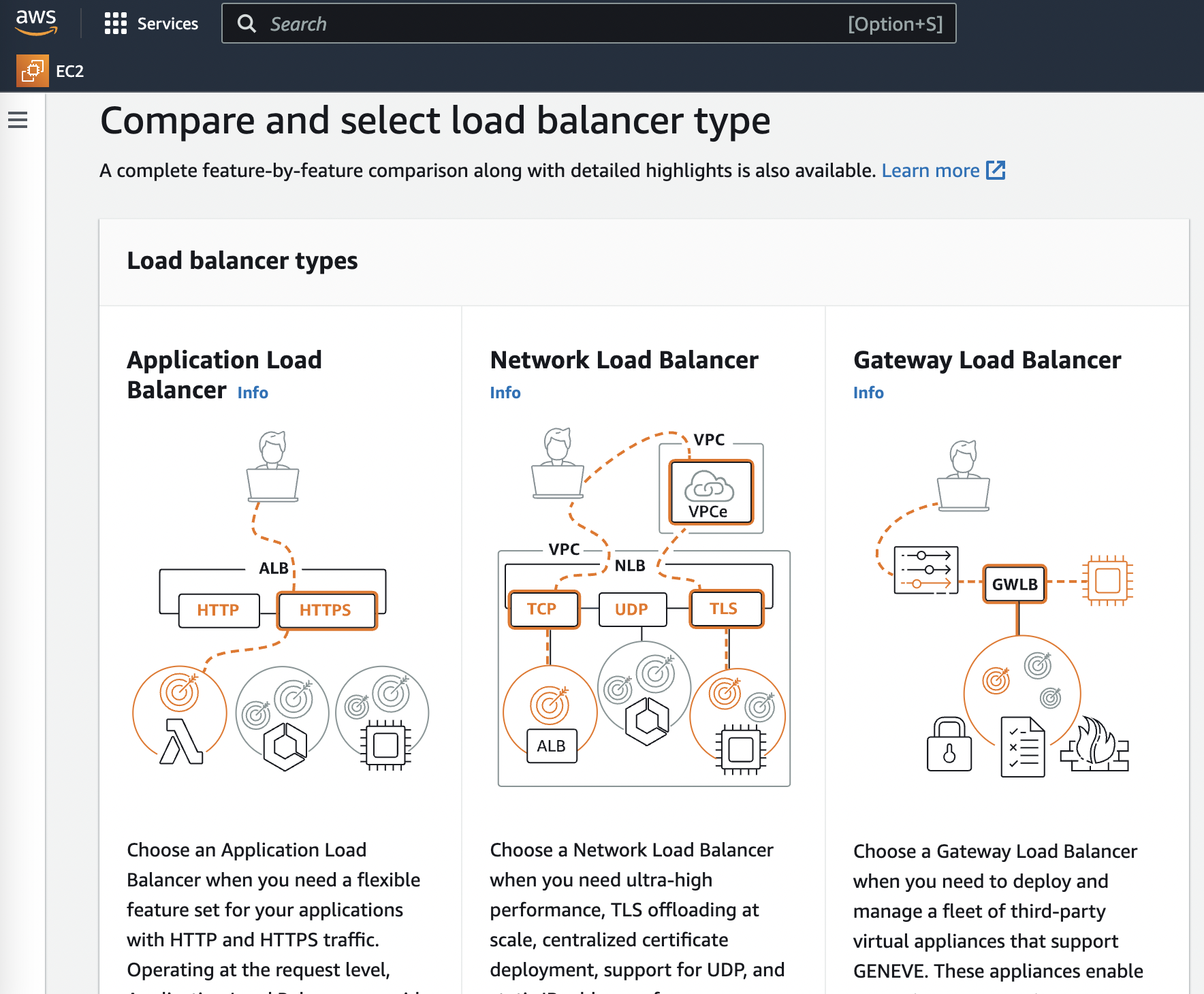Click the HTTPS box in ALB diagram
Image resolution: width=1204 pixels, height=994 pixels.
click(326, 610)
